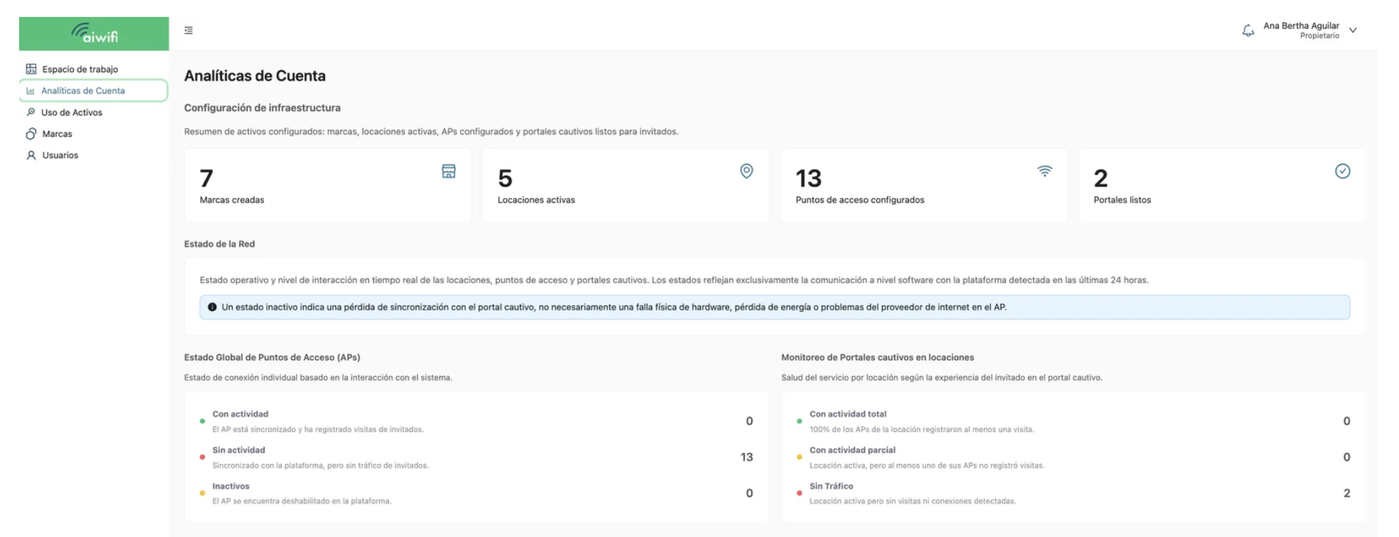Click the info icon in the blue notice

[212, 307]
